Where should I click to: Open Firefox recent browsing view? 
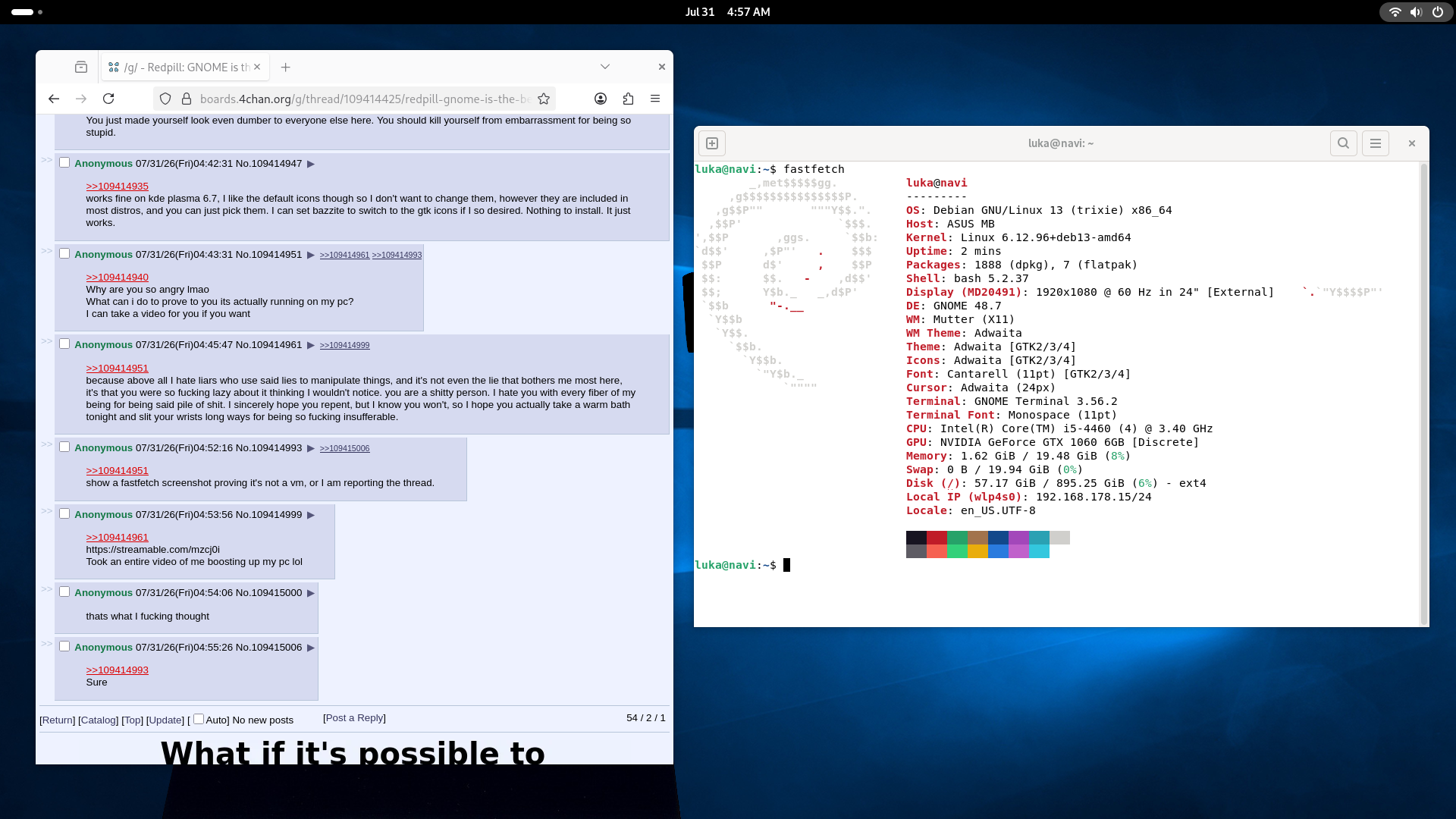coord(81,67)
